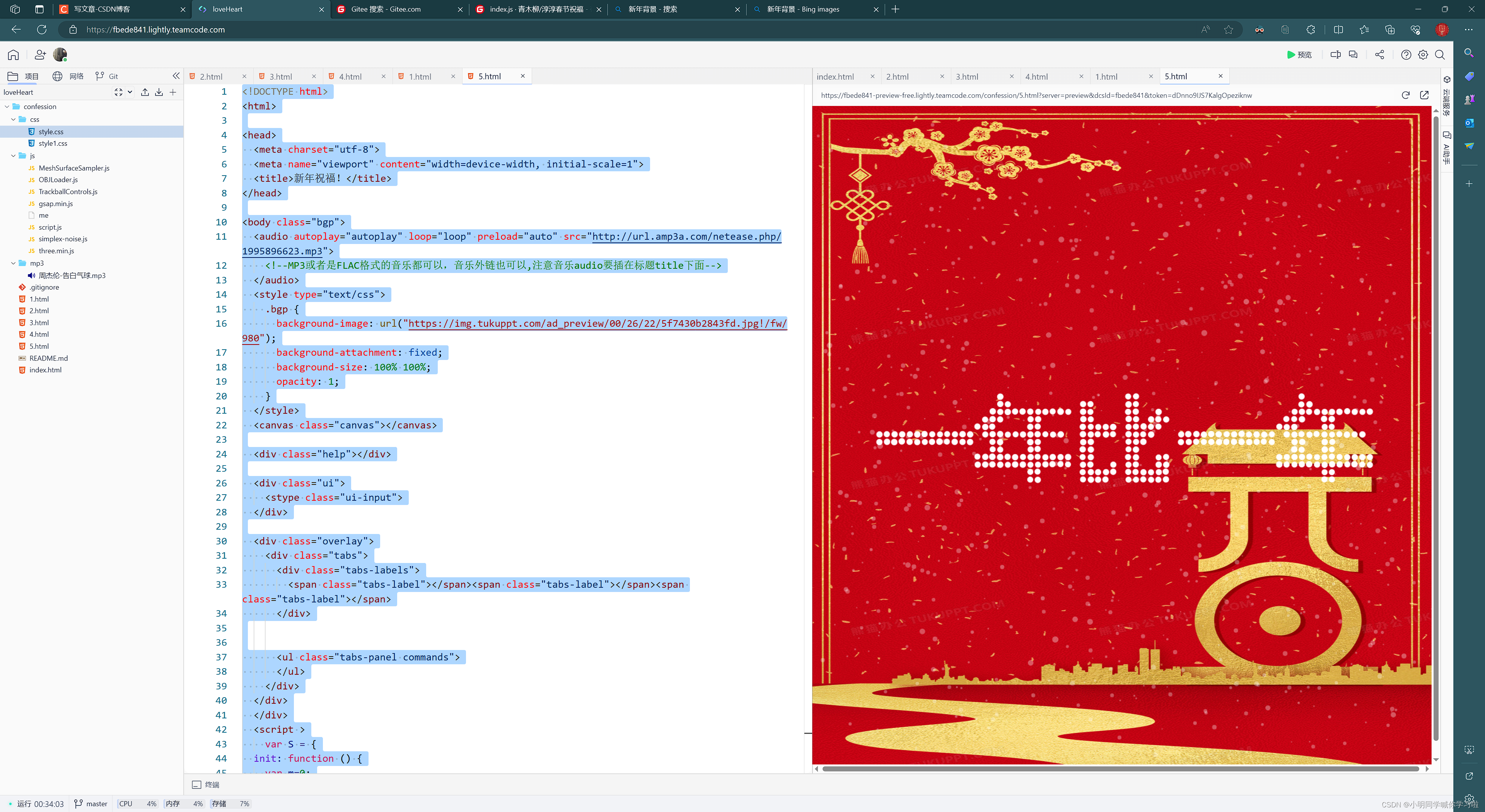Click the user avatar in Lightly toolbar
The width and height of the screenshot is (1485, 812).
60,55
